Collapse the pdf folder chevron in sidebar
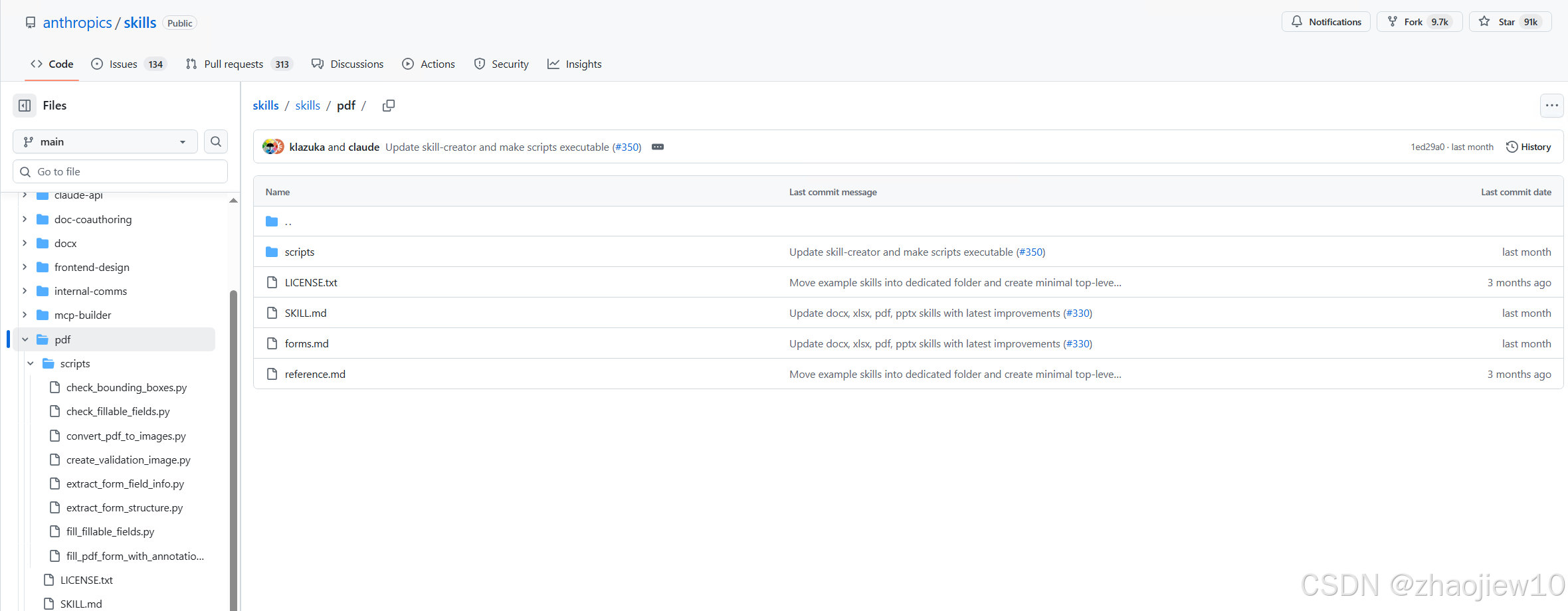The width and height of the screenshot is (1568, 611). 25,339
